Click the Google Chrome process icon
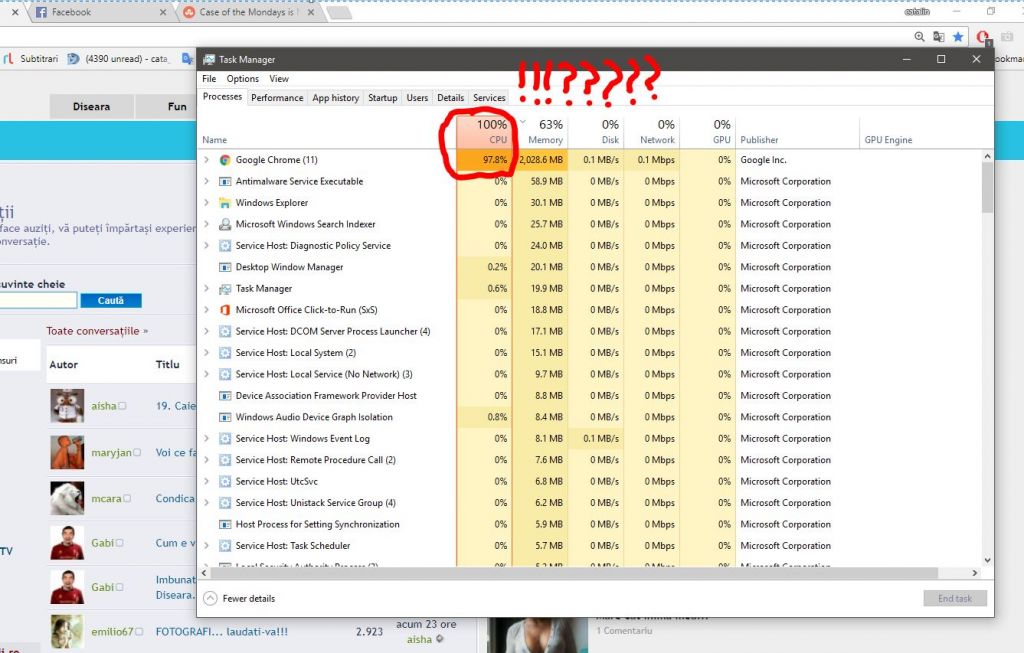 (225, 160)
